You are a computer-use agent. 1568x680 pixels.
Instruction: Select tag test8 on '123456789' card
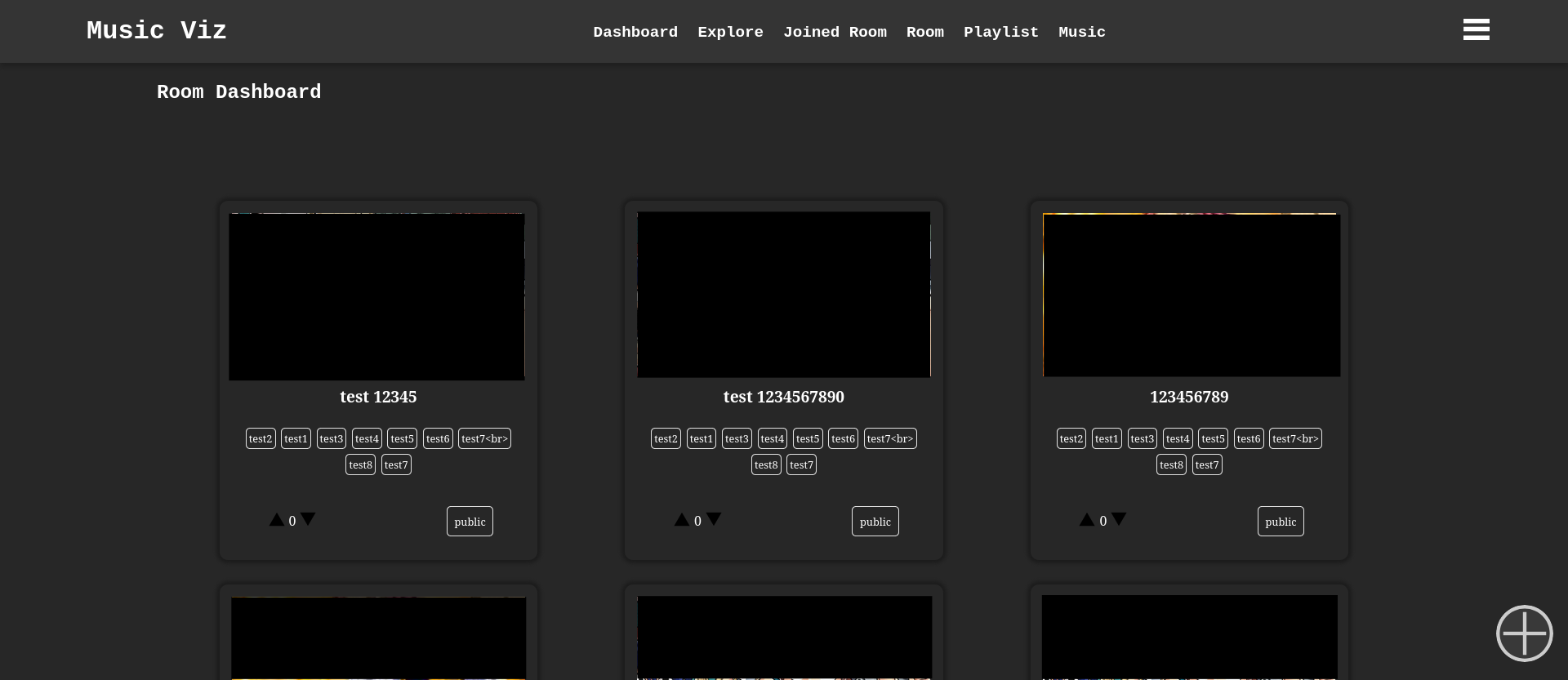pos(1171,464)
